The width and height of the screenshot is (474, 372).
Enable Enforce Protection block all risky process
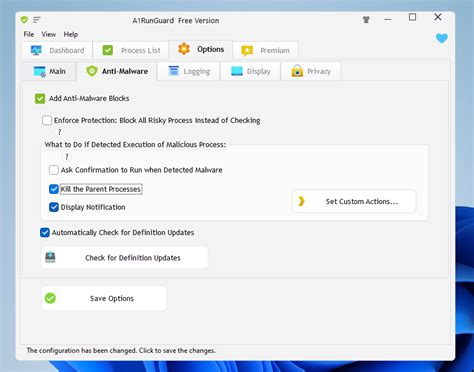point(47,120)
